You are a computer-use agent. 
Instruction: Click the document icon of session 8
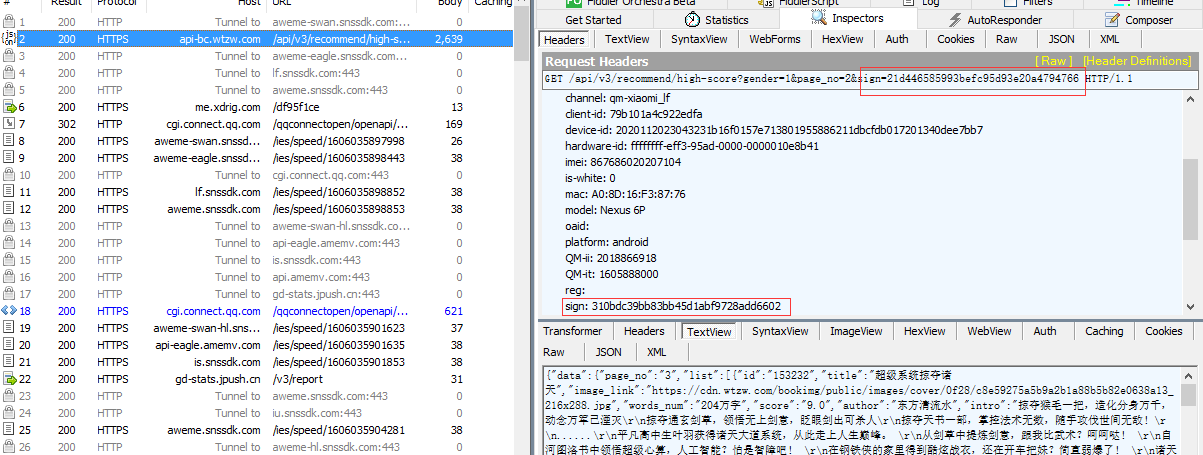pyautogui.click(x=10, y=140)
